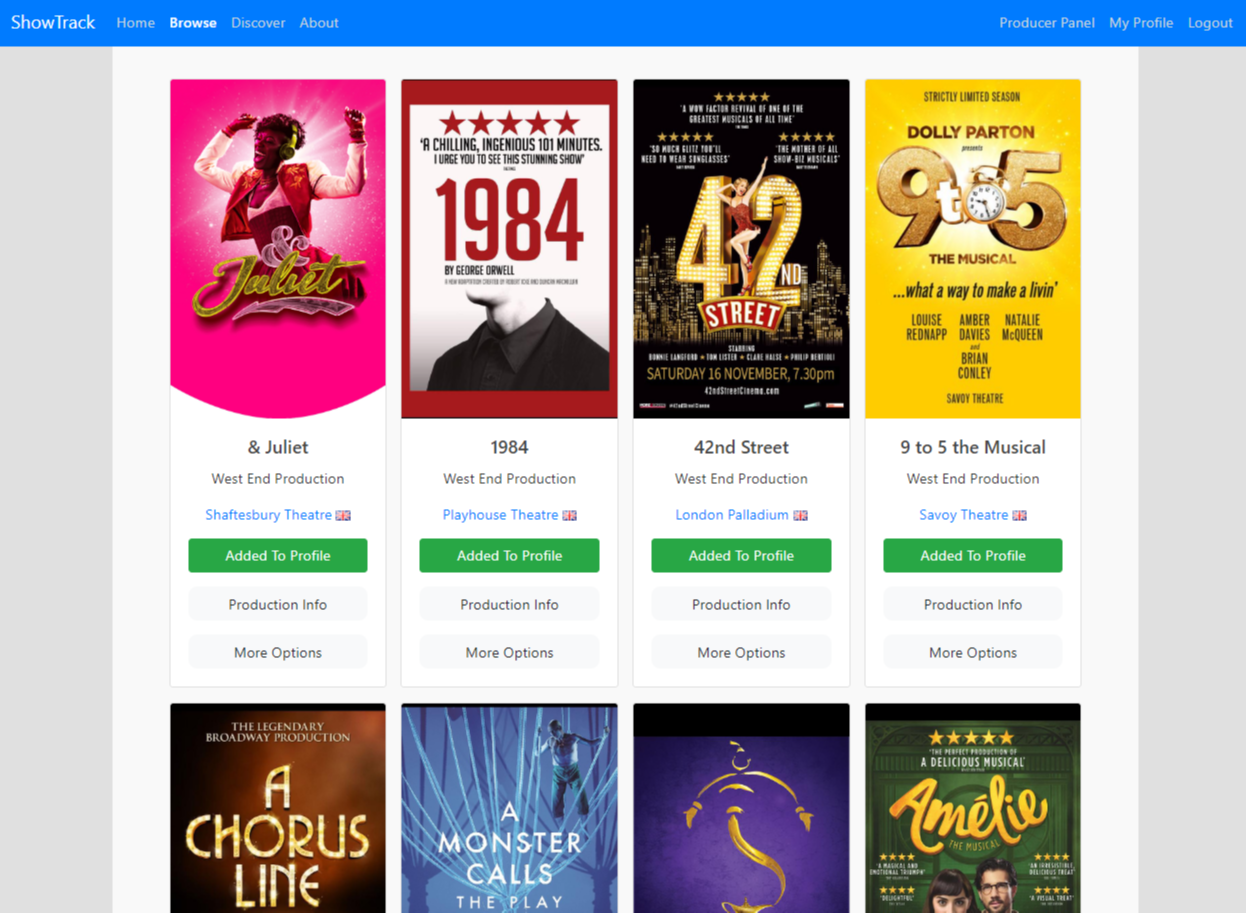Open More Options for 9 to 5

972,652
